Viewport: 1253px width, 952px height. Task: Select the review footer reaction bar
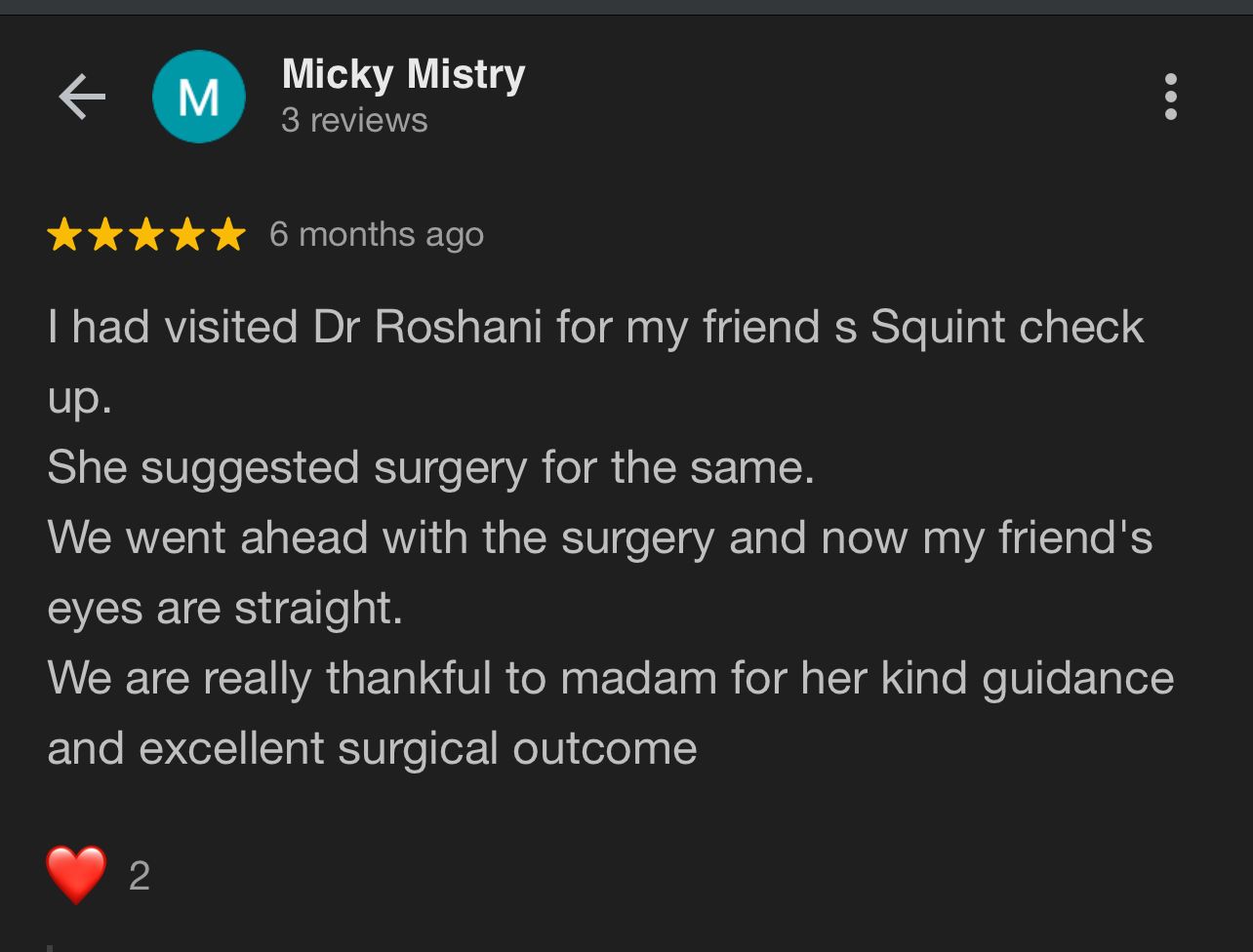[107, 873]
